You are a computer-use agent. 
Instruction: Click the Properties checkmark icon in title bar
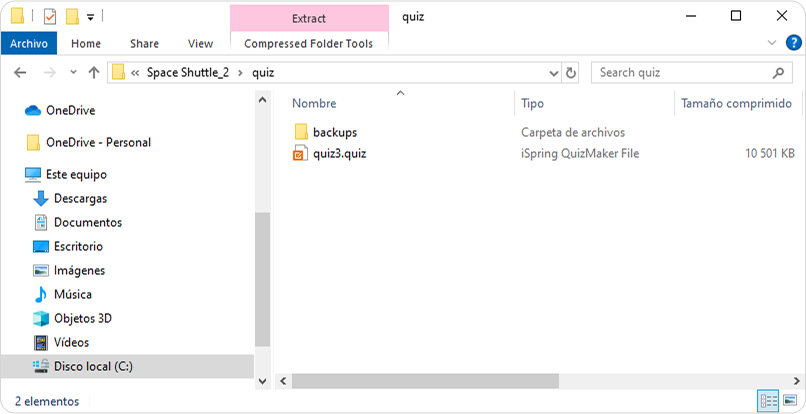coord(50,17)
